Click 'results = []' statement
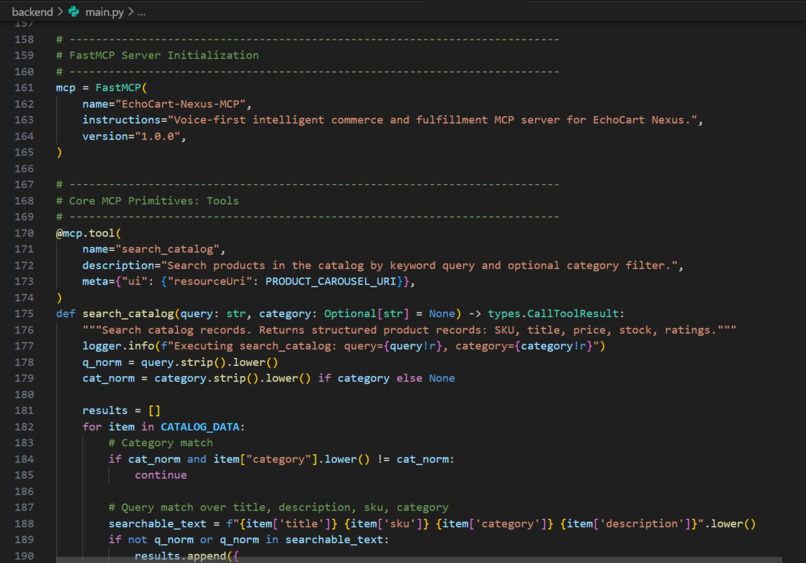The image size is (806, 563). click(121, 410)
